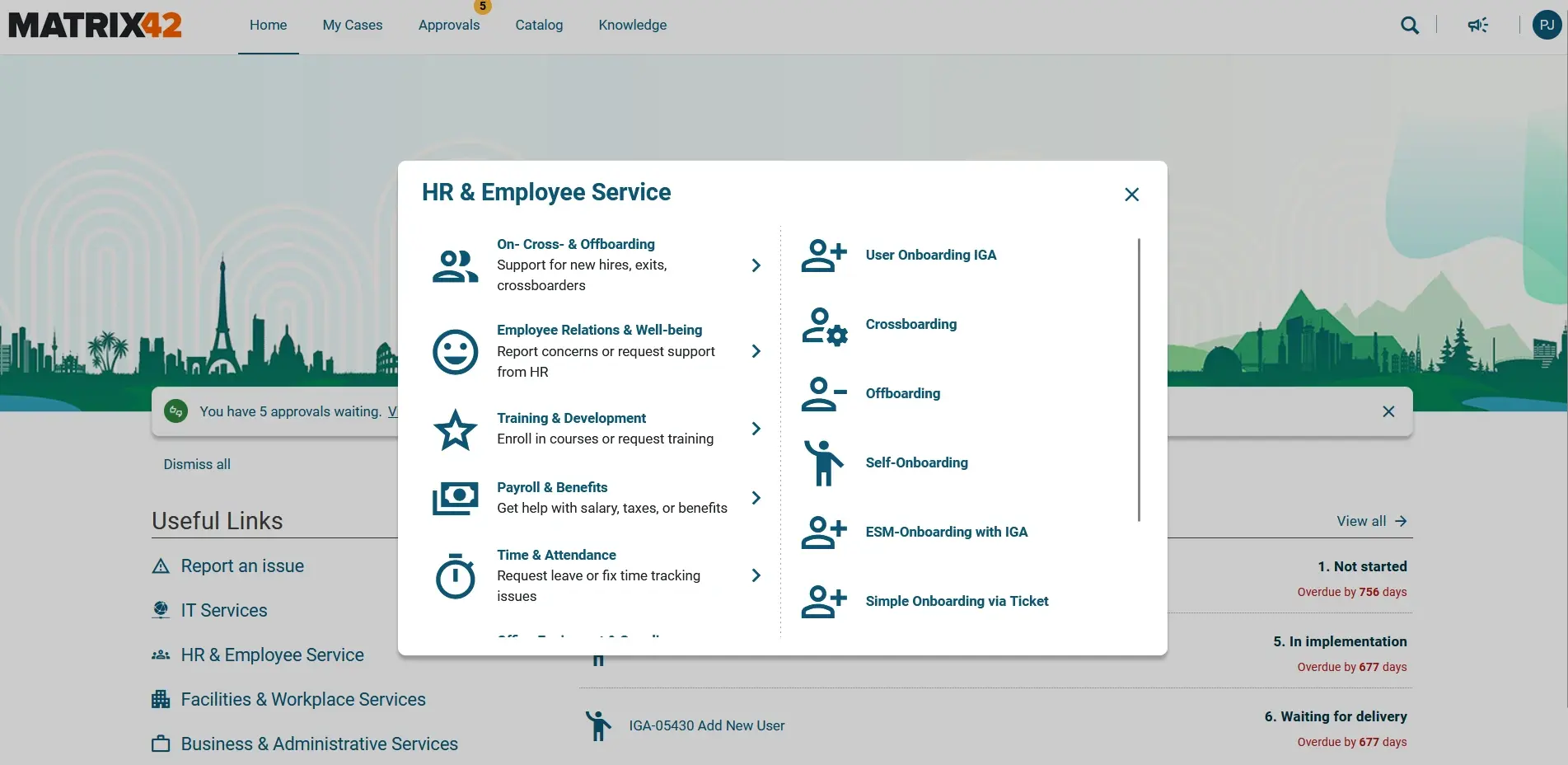Go to the Approvals tab
Screen dimensions: 1568x765
[x=448, y=26]
